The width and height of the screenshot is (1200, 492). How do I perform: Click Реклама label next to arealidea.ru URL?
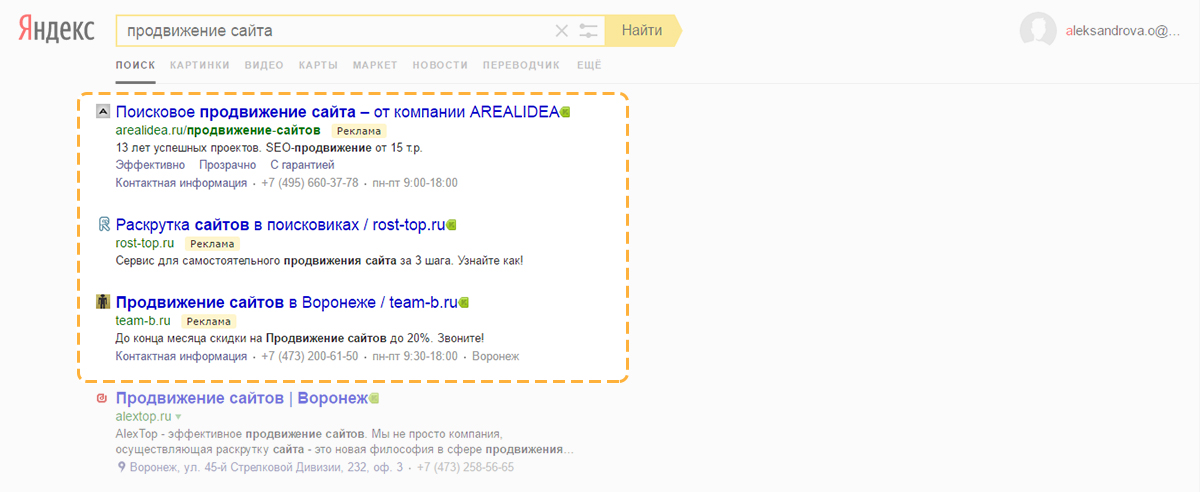click(359, 131)
